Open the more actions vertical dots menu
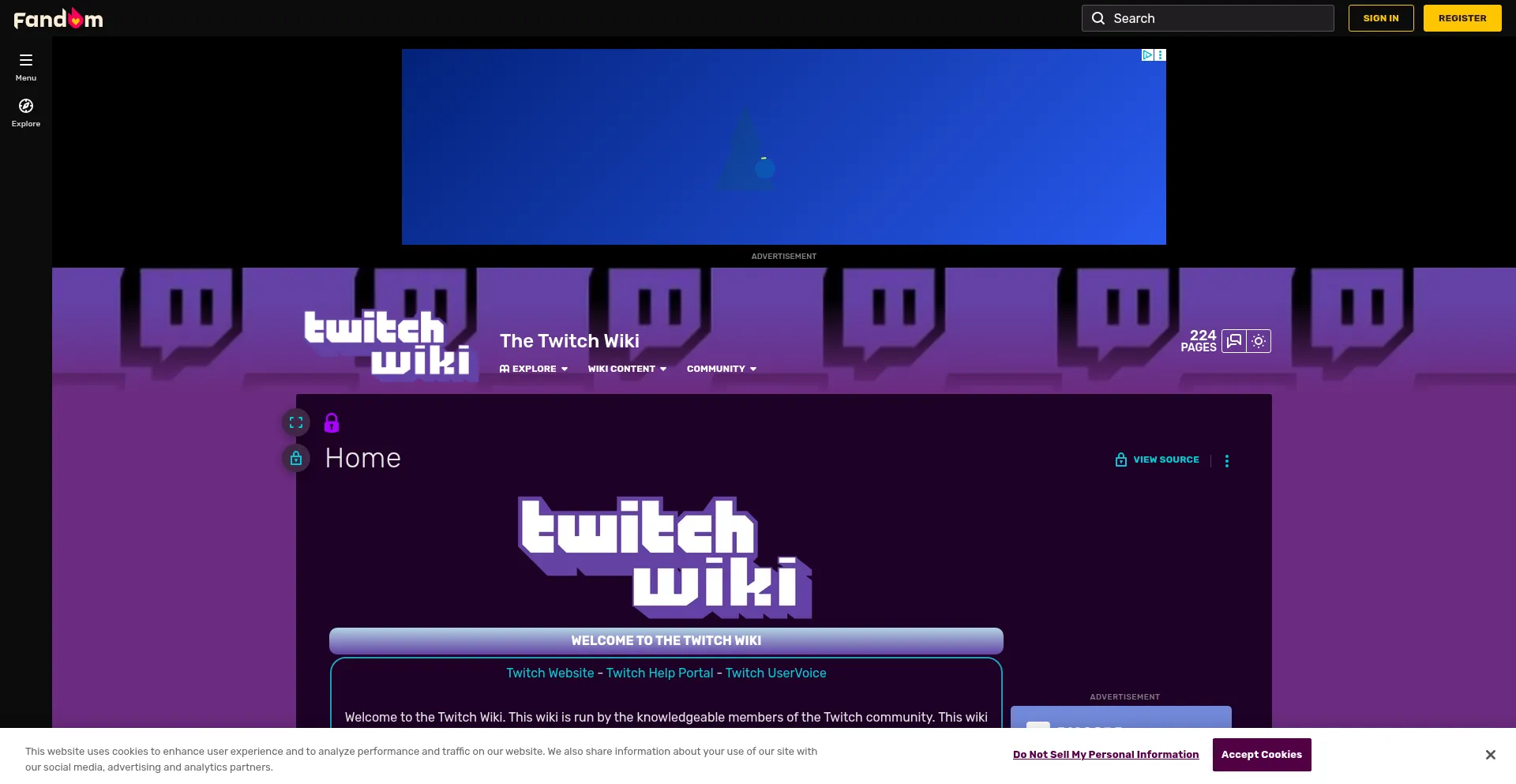The width and height of the screenshot is (1516, 784). (1227, 461)
